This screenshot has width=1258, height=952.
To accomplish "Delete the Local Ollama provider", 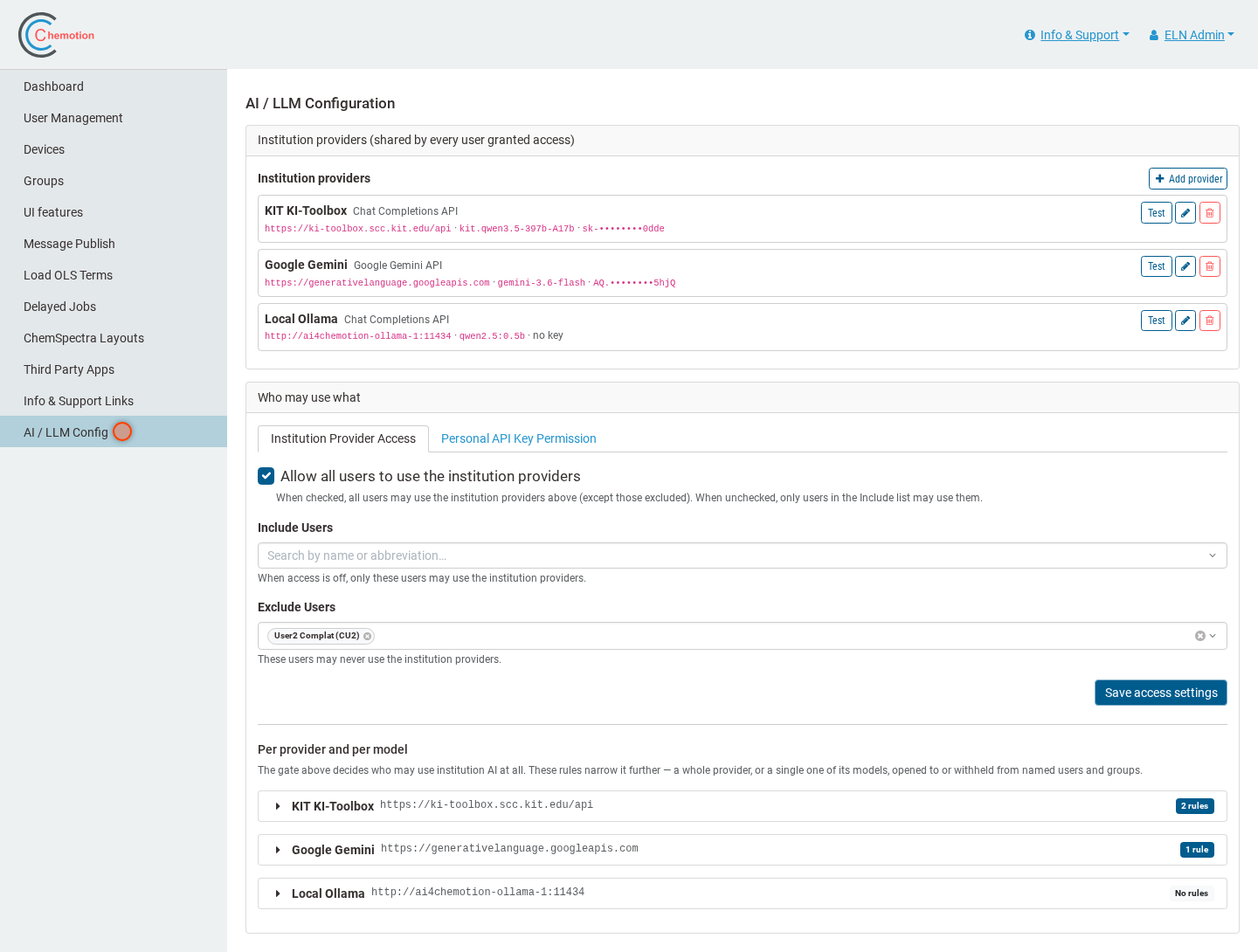I will click(x=1210, y=321).
